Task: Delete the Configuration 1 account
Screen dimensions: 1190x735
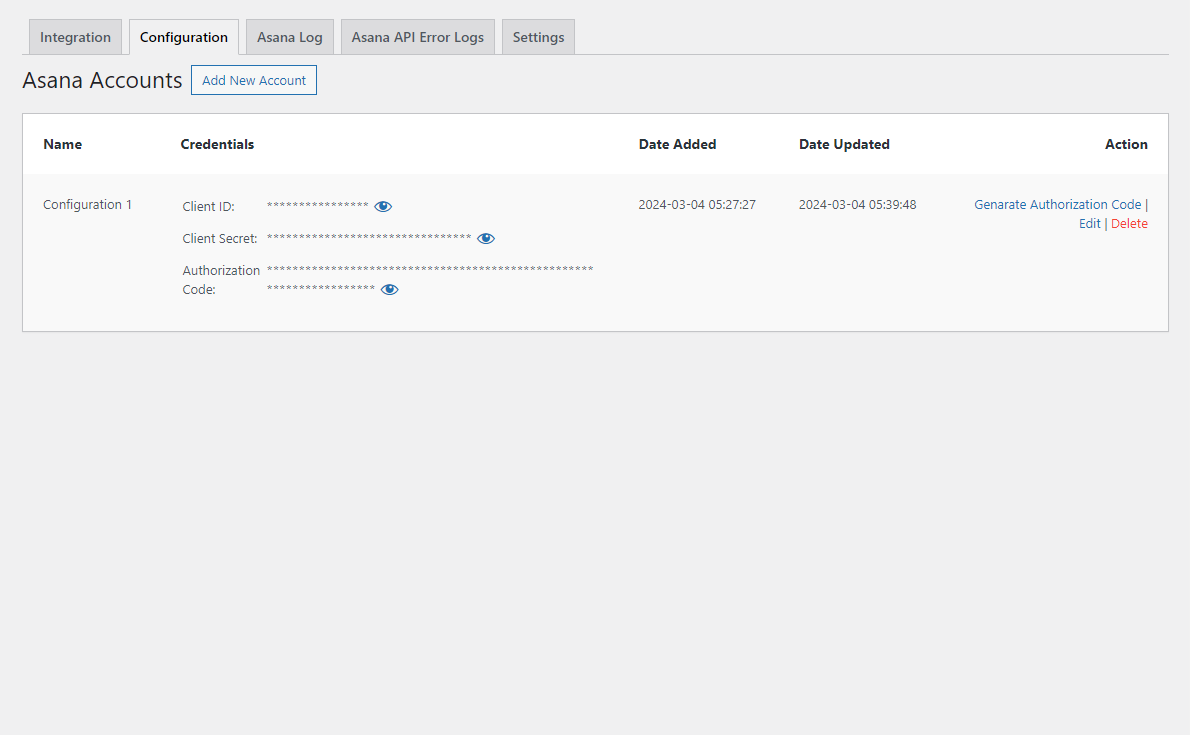Action: coord(1129,224)
